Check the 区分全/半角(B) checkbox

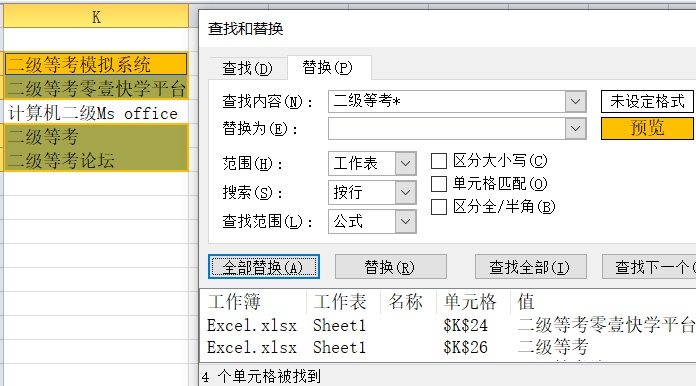(x=439, y=207)
